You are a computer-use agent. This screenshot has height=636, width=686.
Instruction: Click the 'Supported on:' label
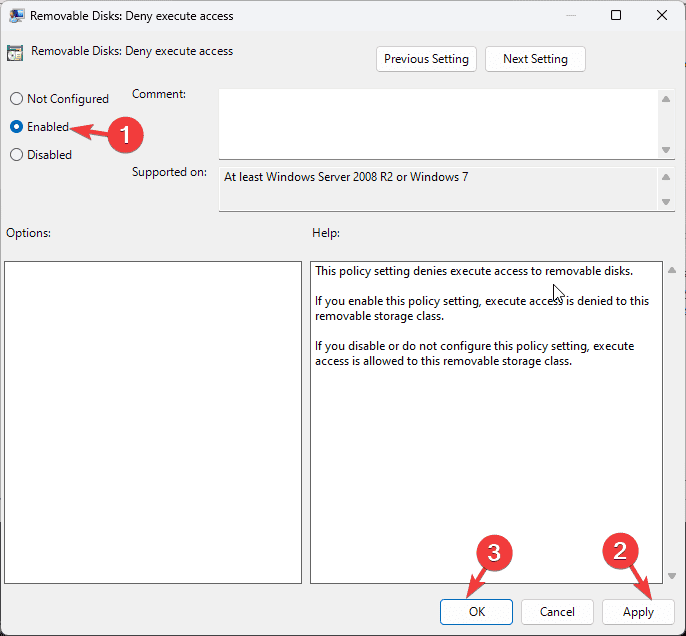169,172
